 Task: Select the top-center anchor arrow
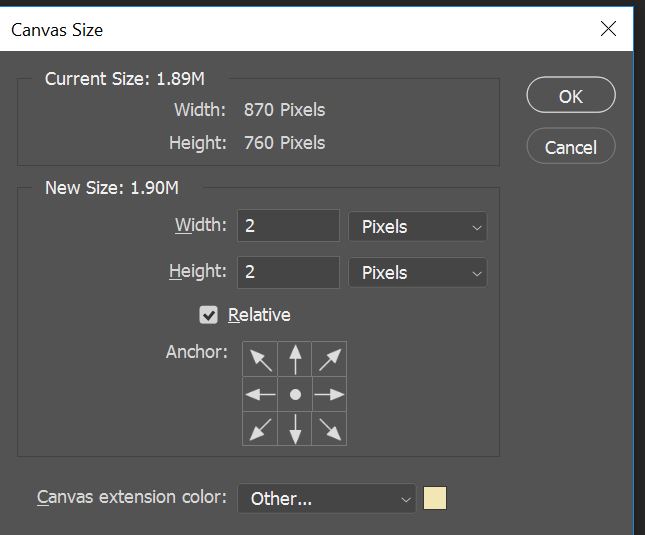(x=295, y=359)
